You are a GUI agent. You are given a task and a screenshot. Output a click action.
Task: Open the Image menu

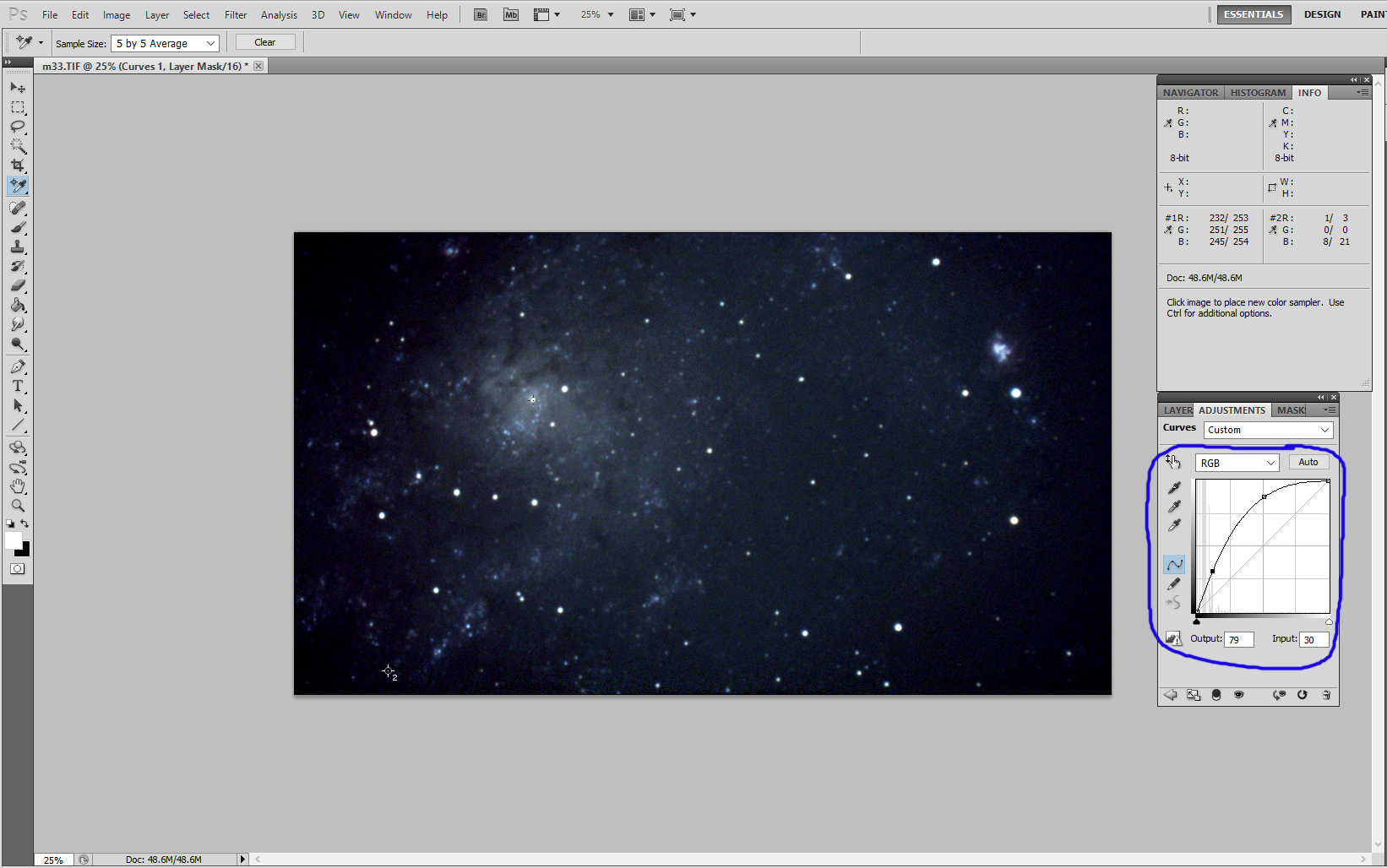click(x=117, y=15)
